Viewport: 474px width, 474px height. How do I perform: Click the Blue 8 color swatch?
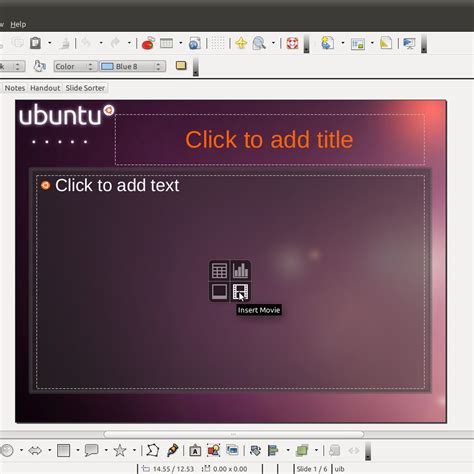(x=107, y=66)
